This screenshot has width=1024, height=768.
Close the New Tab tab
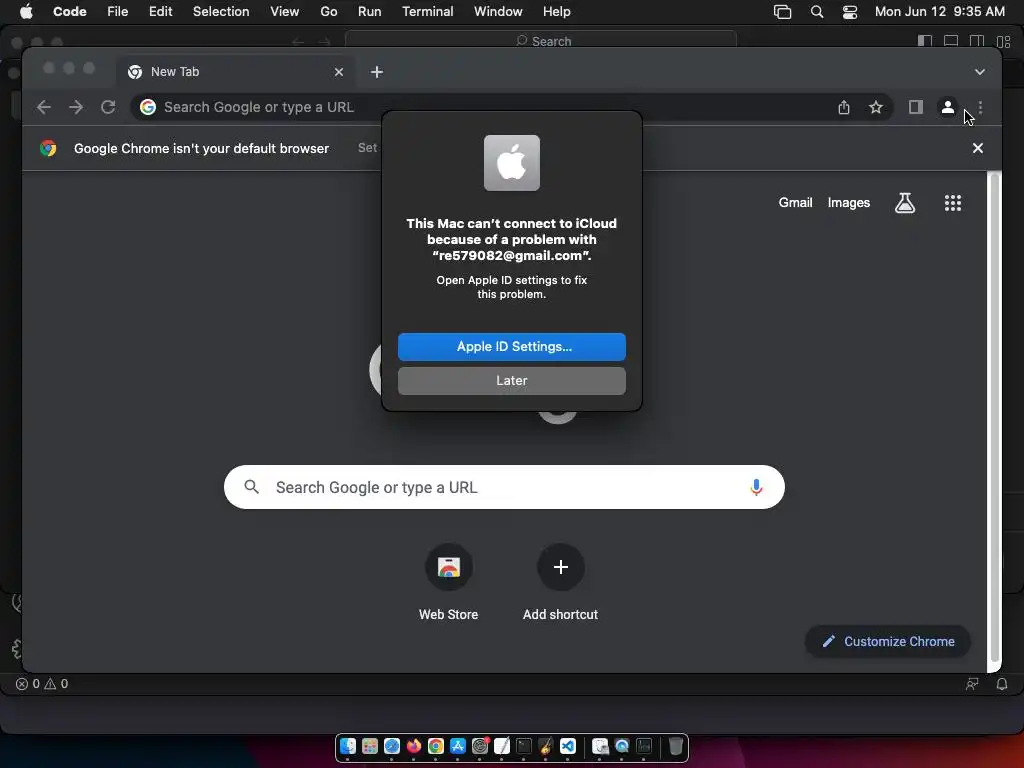(339, 72)
